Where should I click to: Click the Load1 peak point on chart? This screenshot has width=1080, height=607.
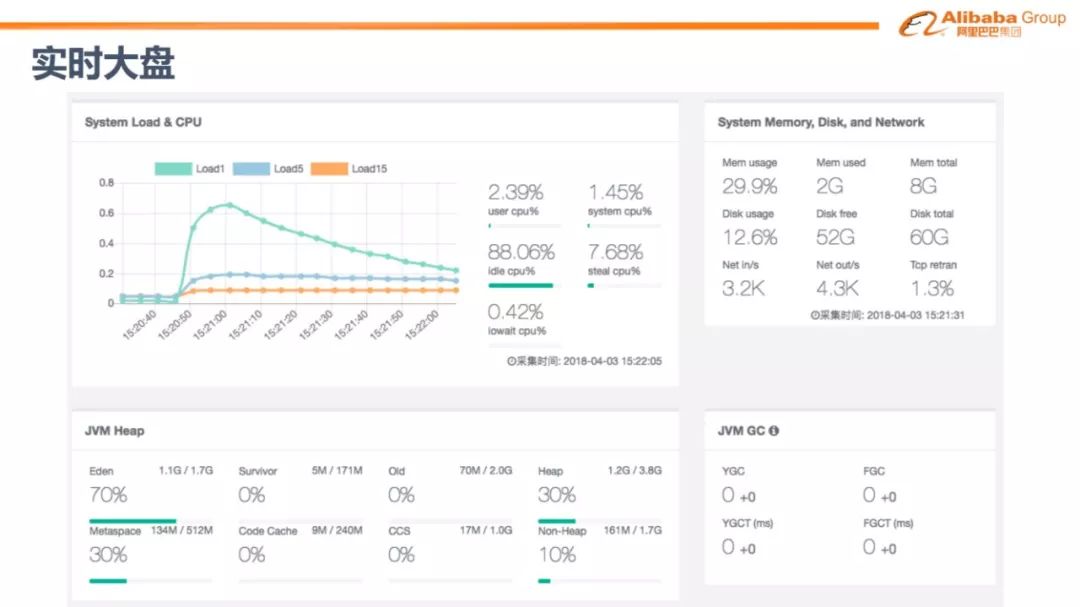(x=229, y=205)
